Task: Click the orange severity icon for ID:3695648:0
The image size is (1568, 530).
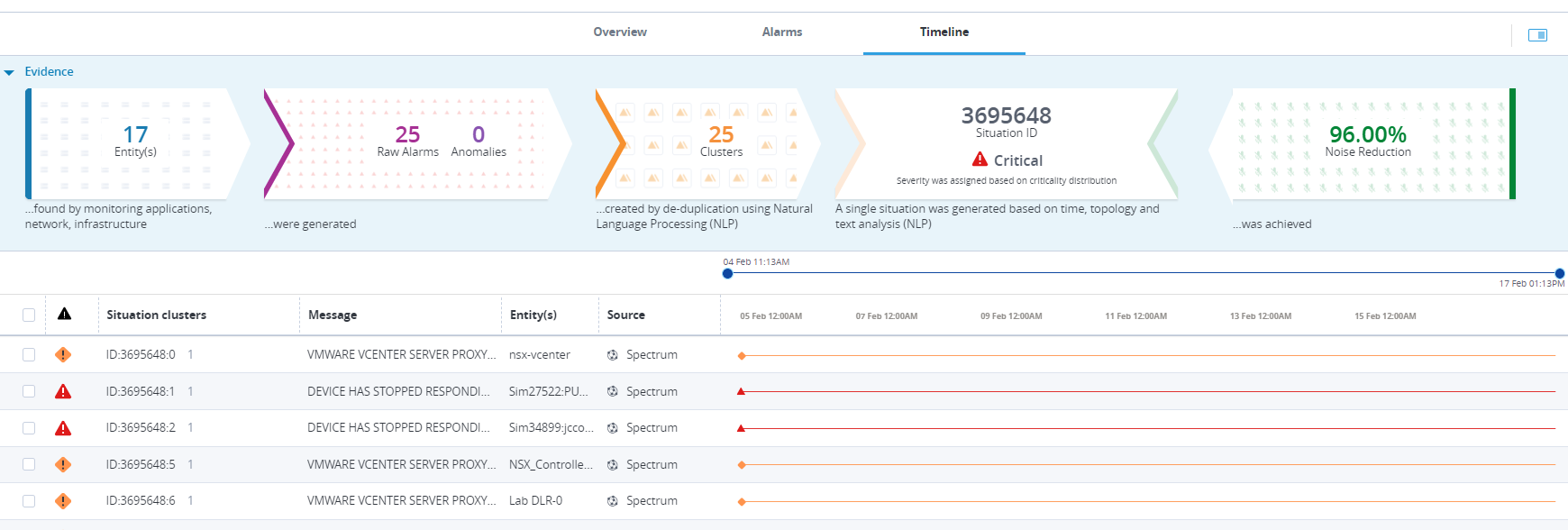Action: tap(63, 355)
